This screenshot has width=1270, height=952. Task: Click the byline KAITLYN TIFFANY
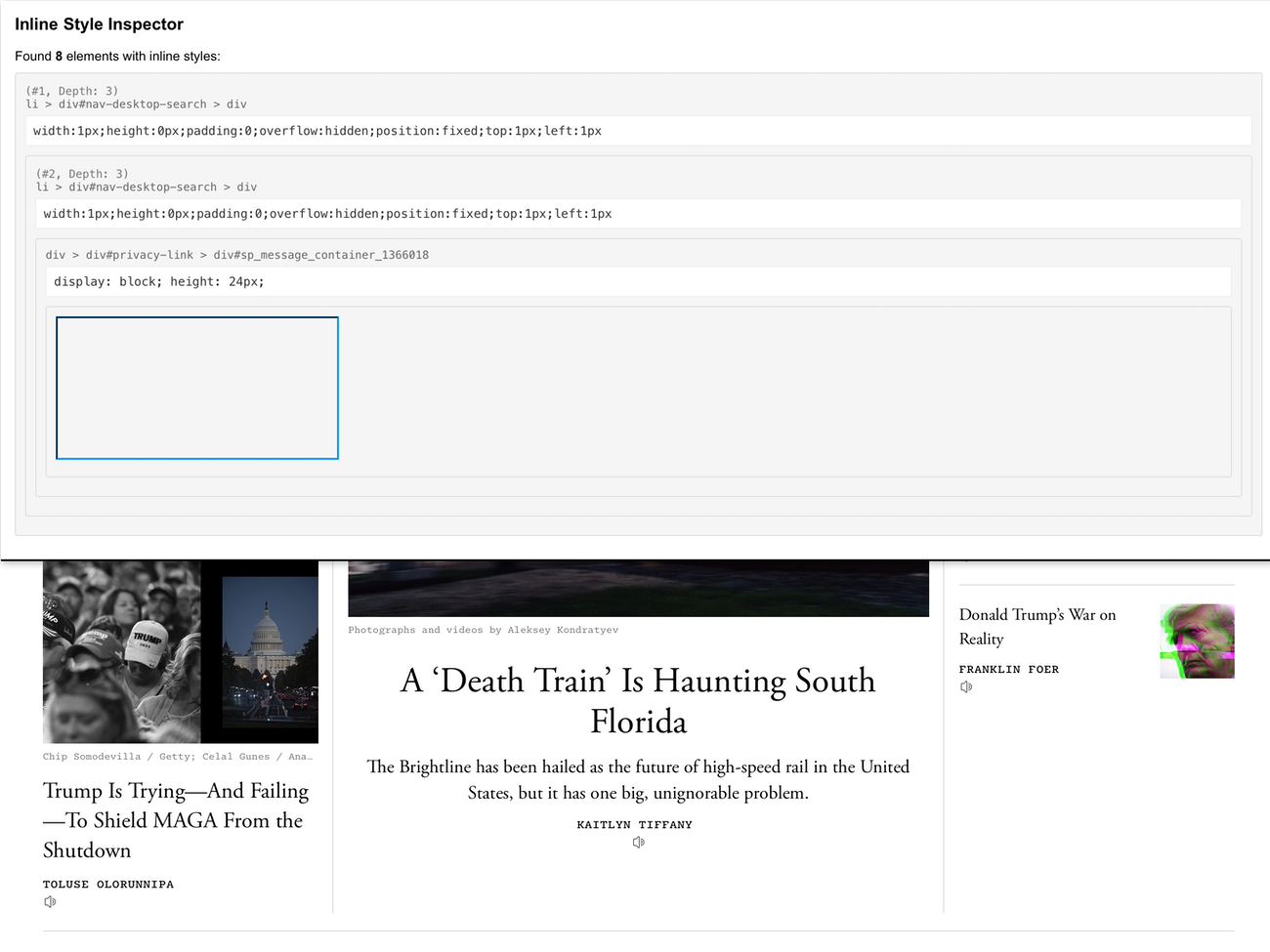(635, 824)
